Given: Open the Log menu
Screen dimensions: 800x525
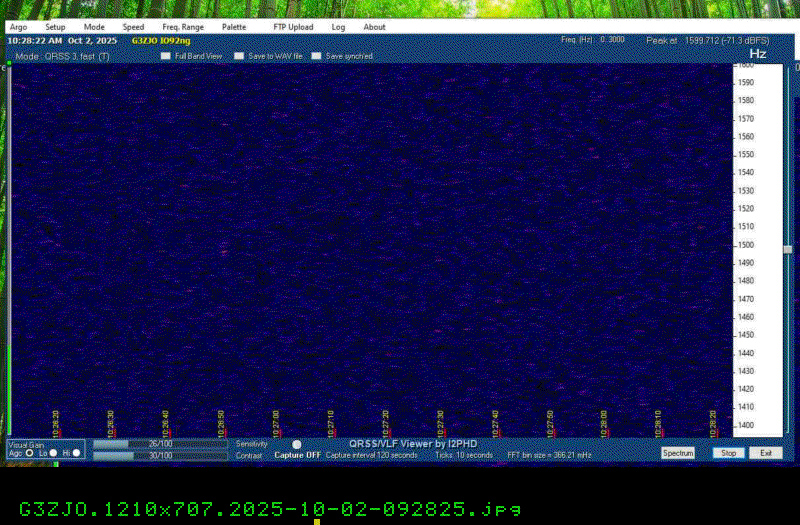Looking at the screenshot, I should pos(338,27).
